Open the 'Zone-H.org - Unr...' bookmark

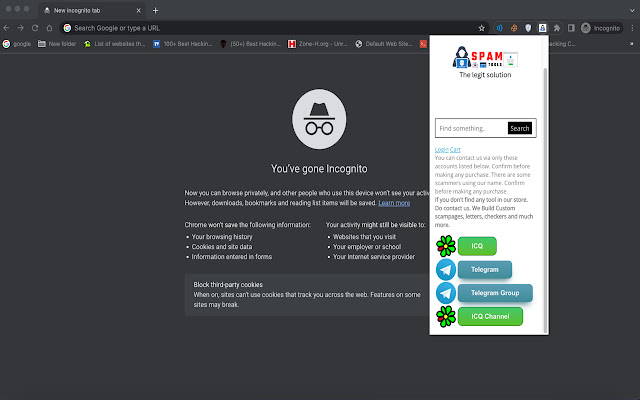(318, 44)
